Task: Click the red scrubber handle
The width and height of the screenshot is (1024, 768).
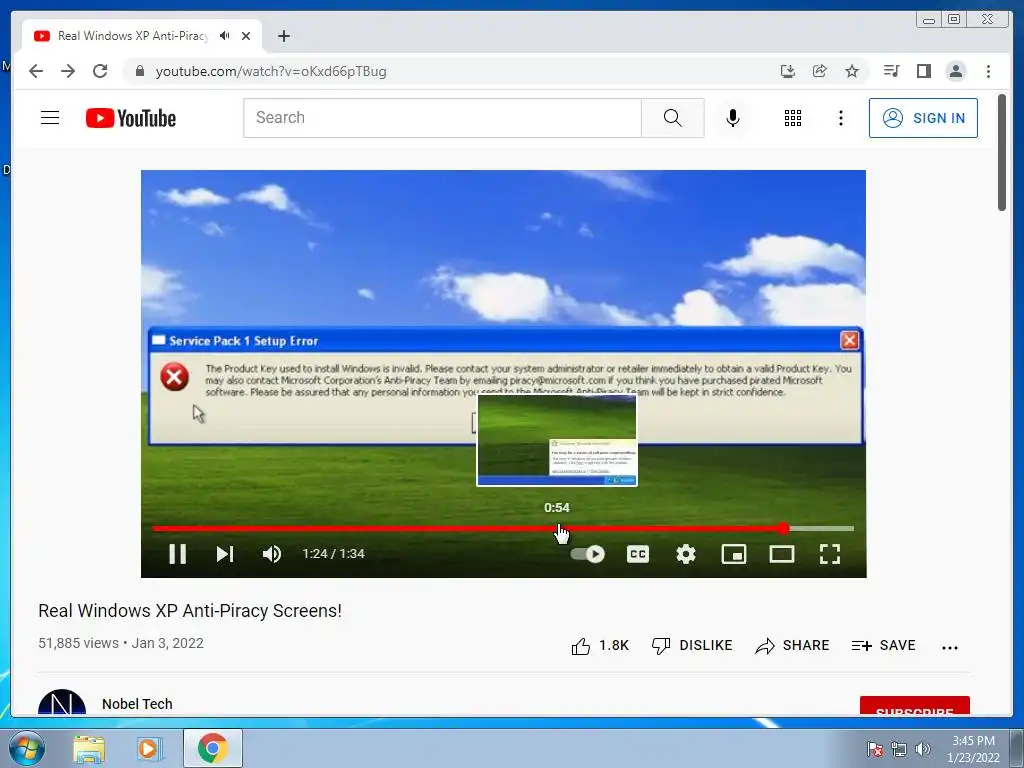Action: click(x=784, y=528)
